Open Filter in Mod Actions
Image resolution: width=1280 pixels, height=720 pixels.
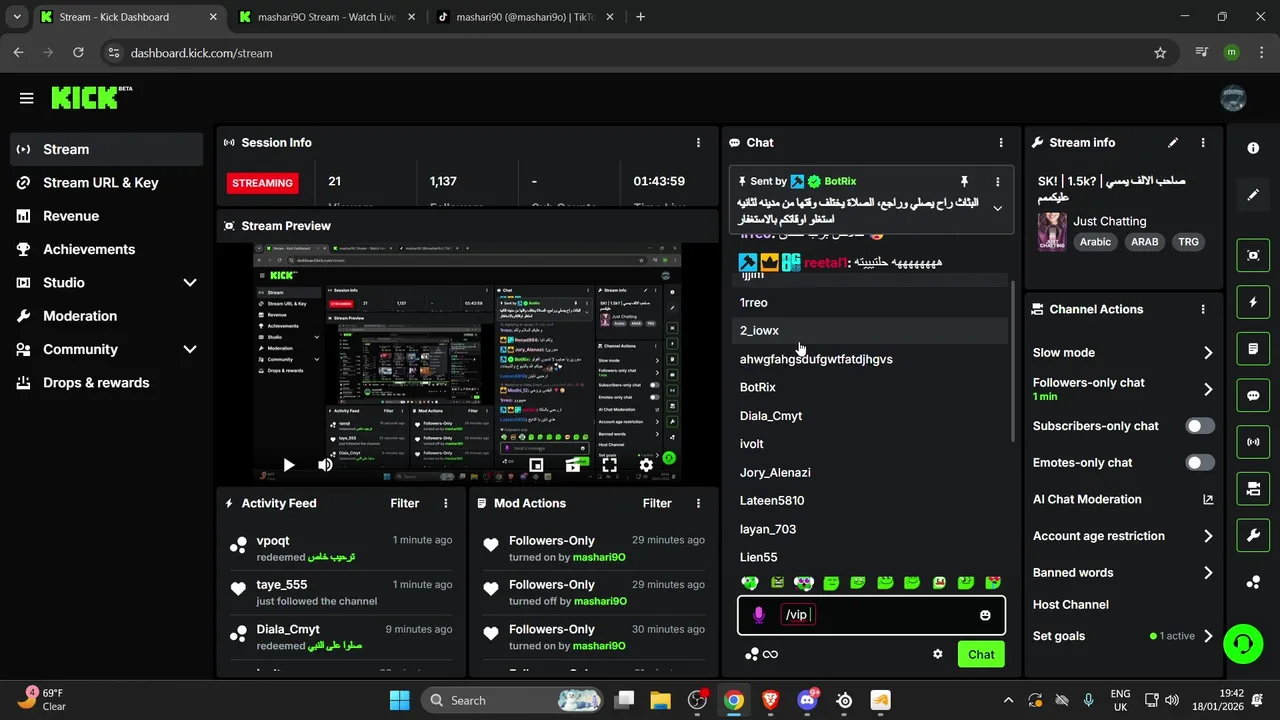tap(657, 503)
